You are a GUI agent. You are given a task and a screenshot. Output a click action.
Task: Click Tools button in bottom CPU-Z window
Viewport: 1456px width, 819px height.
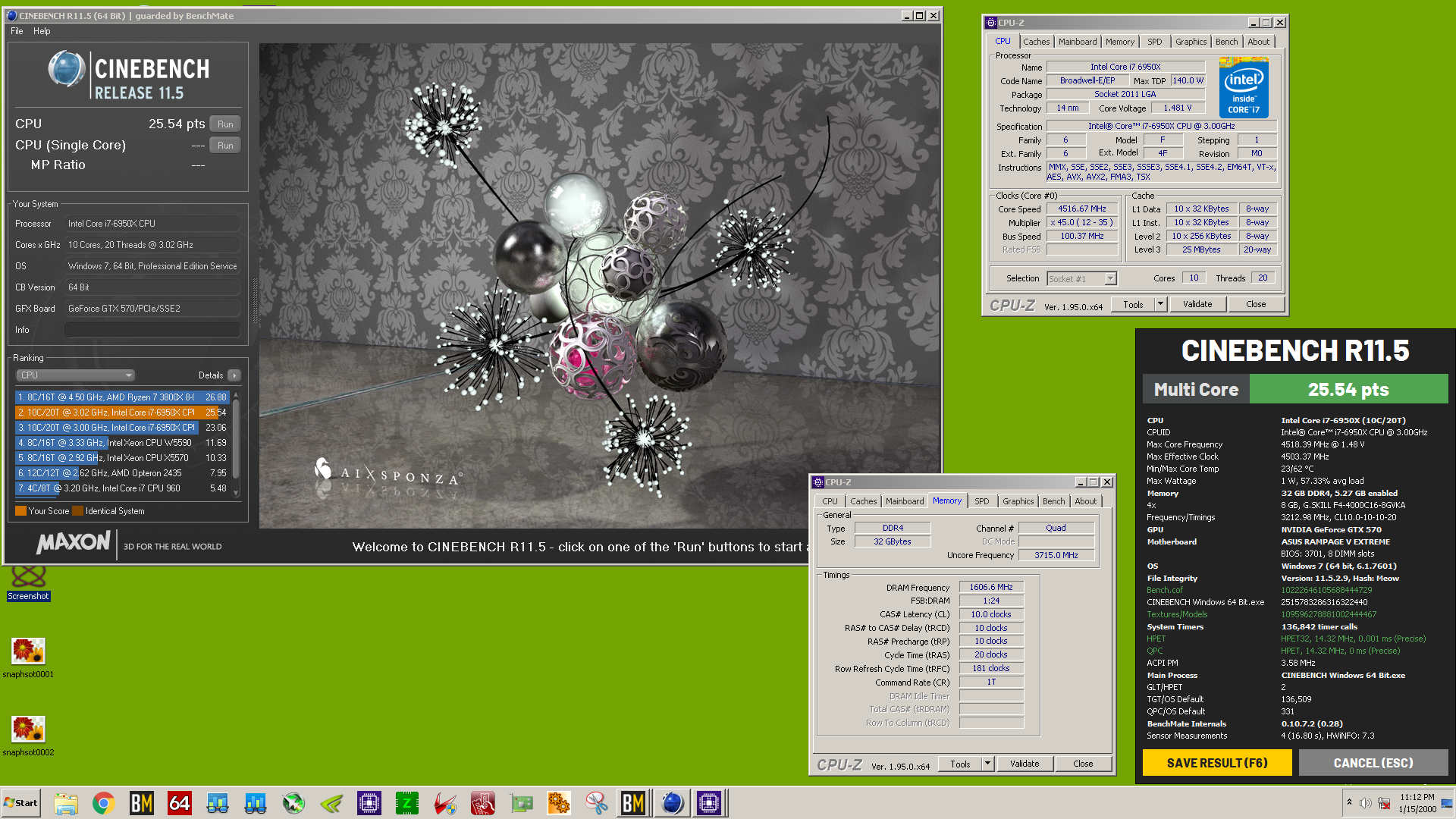[960, 764]
